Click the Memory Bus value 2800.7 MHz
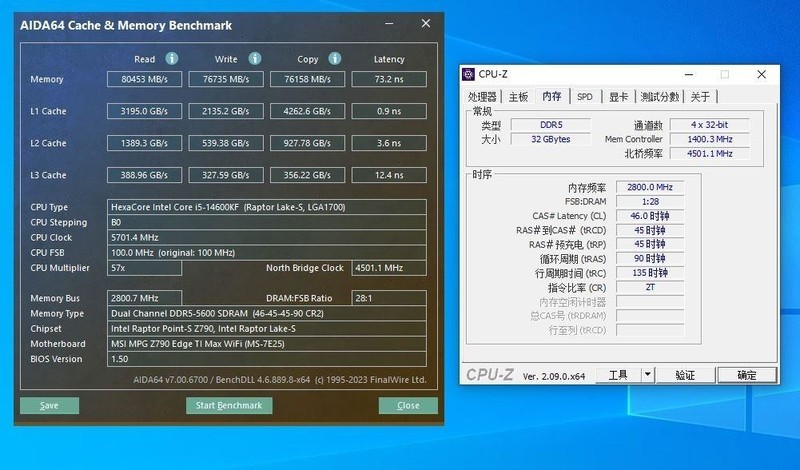This screenshot has height=470, width=800. pos(144,298)
